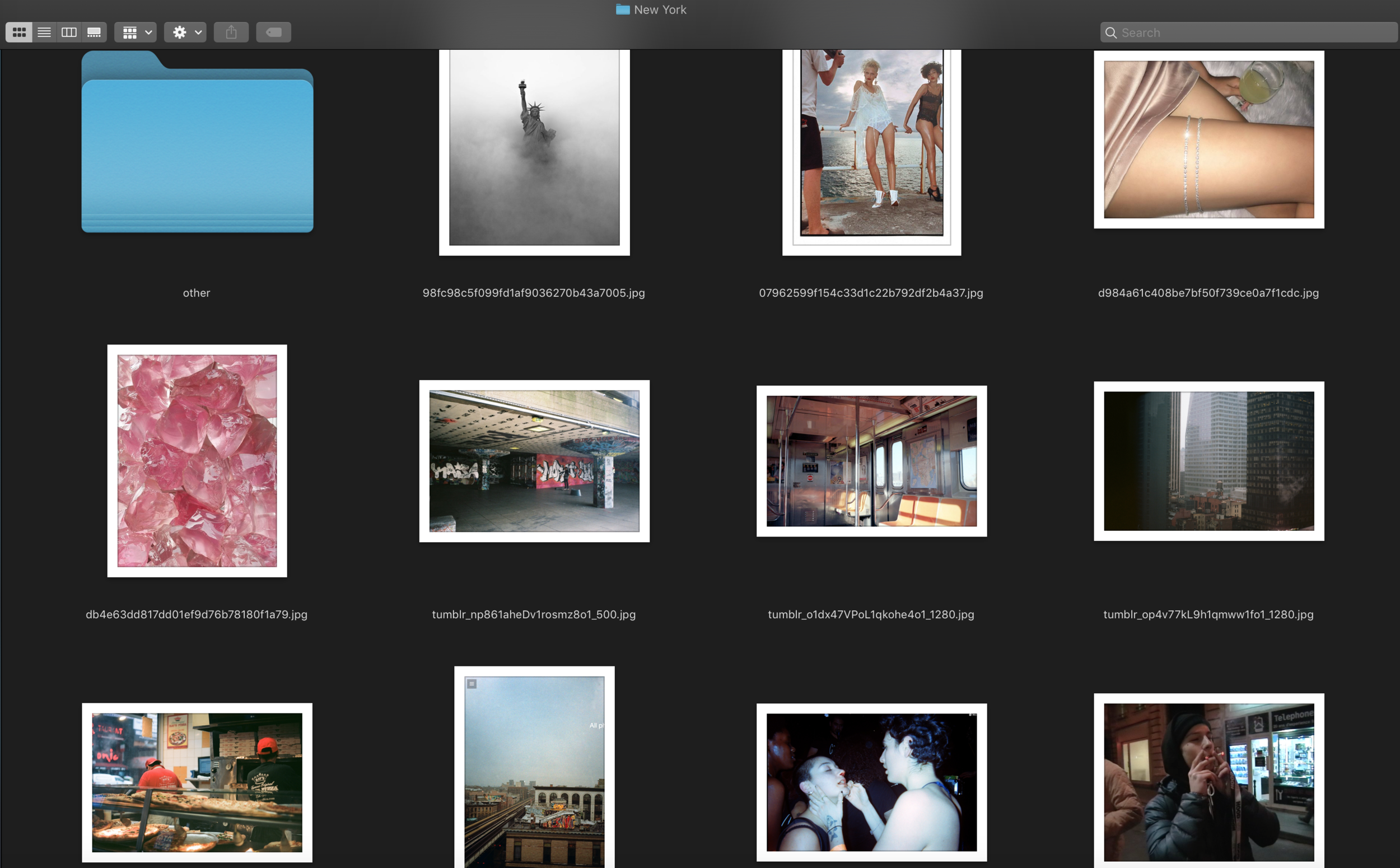Switch to icon view

pos(19,32)
